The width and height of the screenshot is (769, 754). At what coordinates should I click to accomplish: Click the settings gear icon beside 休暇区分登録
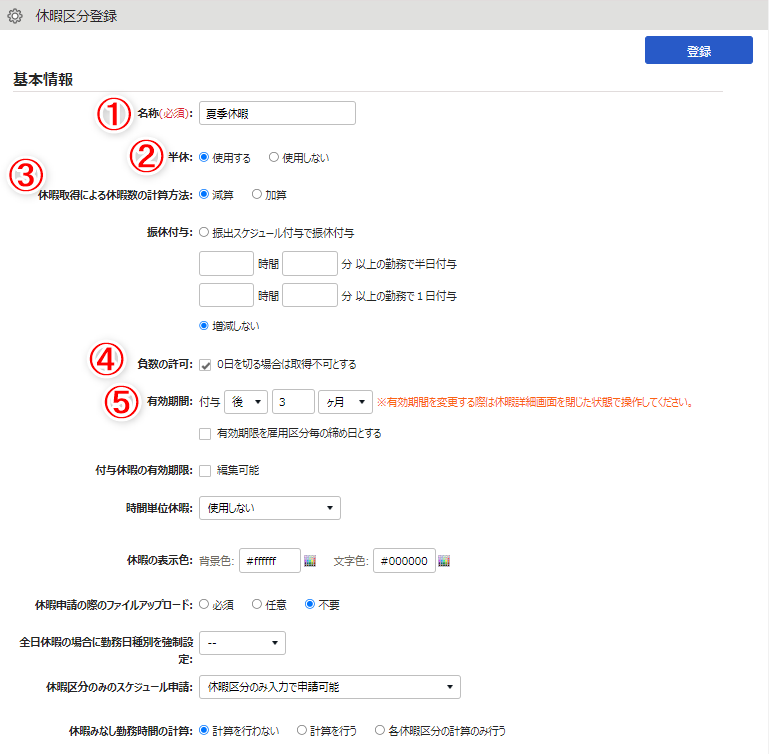pos(15,16)
